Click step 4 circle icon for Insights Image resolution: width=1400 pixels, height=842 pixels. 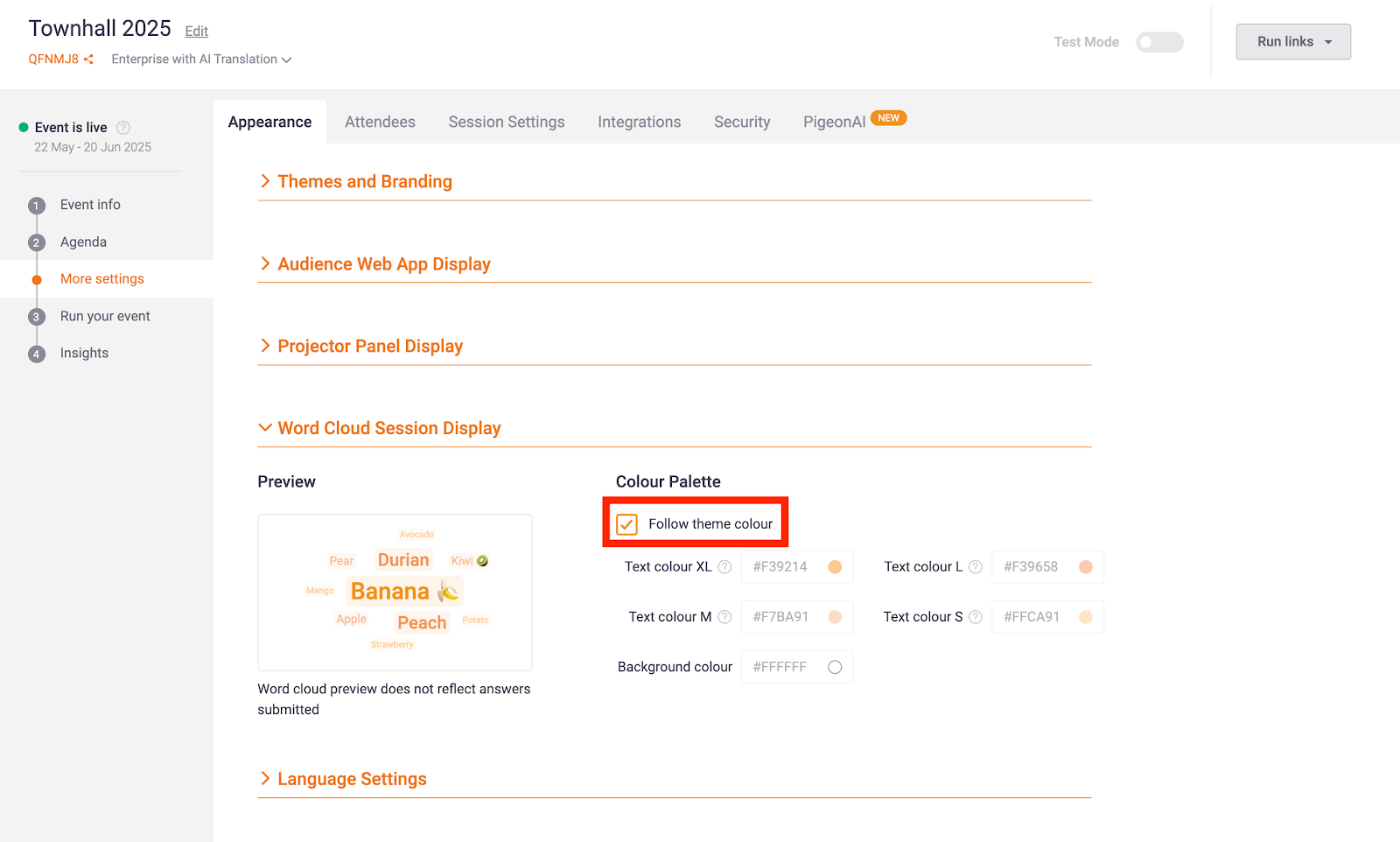click(36, 354)
